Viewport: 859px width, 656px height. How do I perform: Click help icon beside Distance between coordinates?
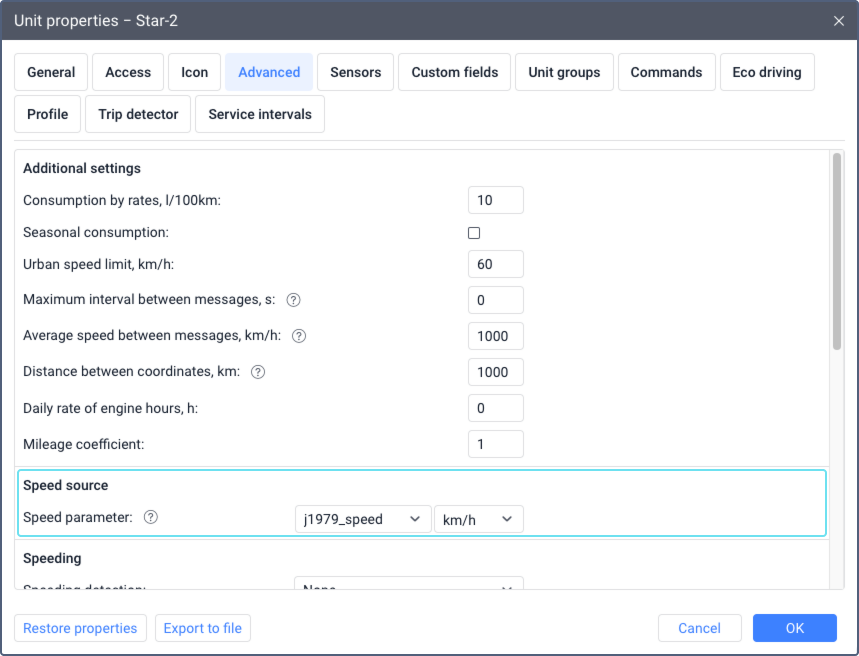point(258,372)
